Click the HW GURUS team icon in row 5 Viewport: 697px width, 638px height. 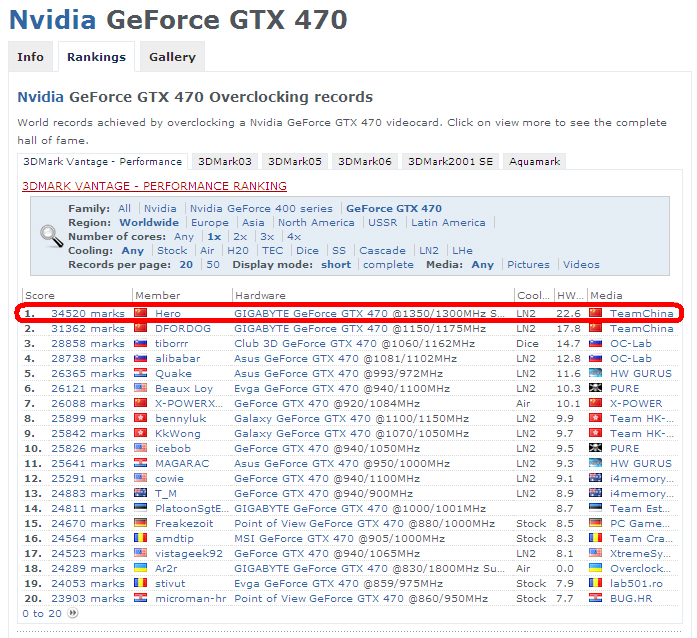[x=595, y=373]
